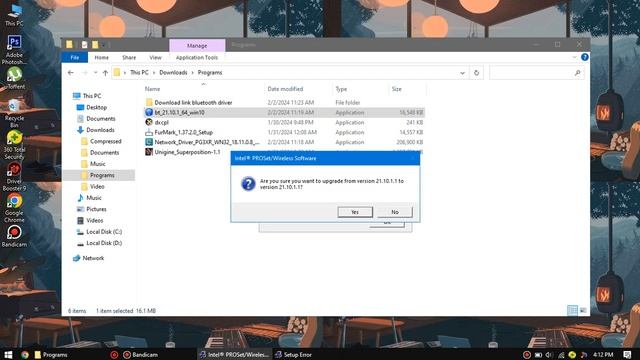The image size is (640, 360).
Task: Open Music folder under Downloads
Action: pos(98,164)
